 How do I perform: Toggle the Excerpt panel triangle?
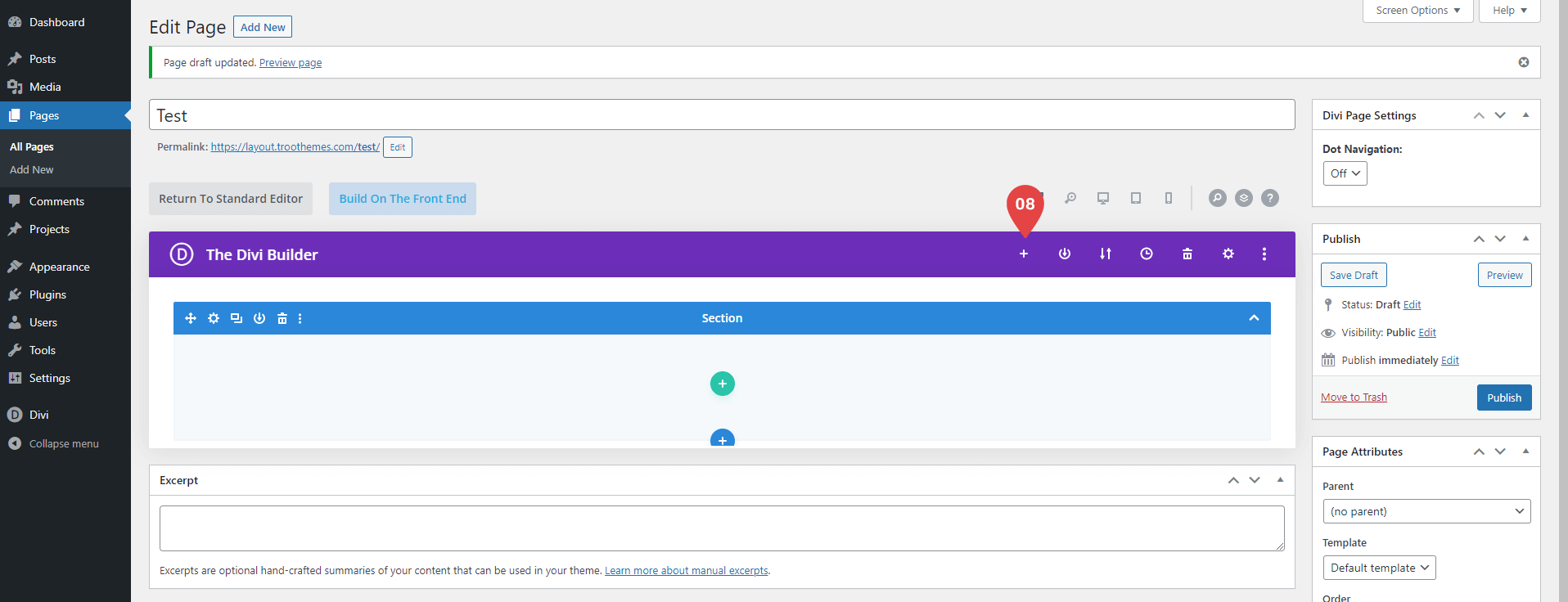click(x=1280, y=480)
